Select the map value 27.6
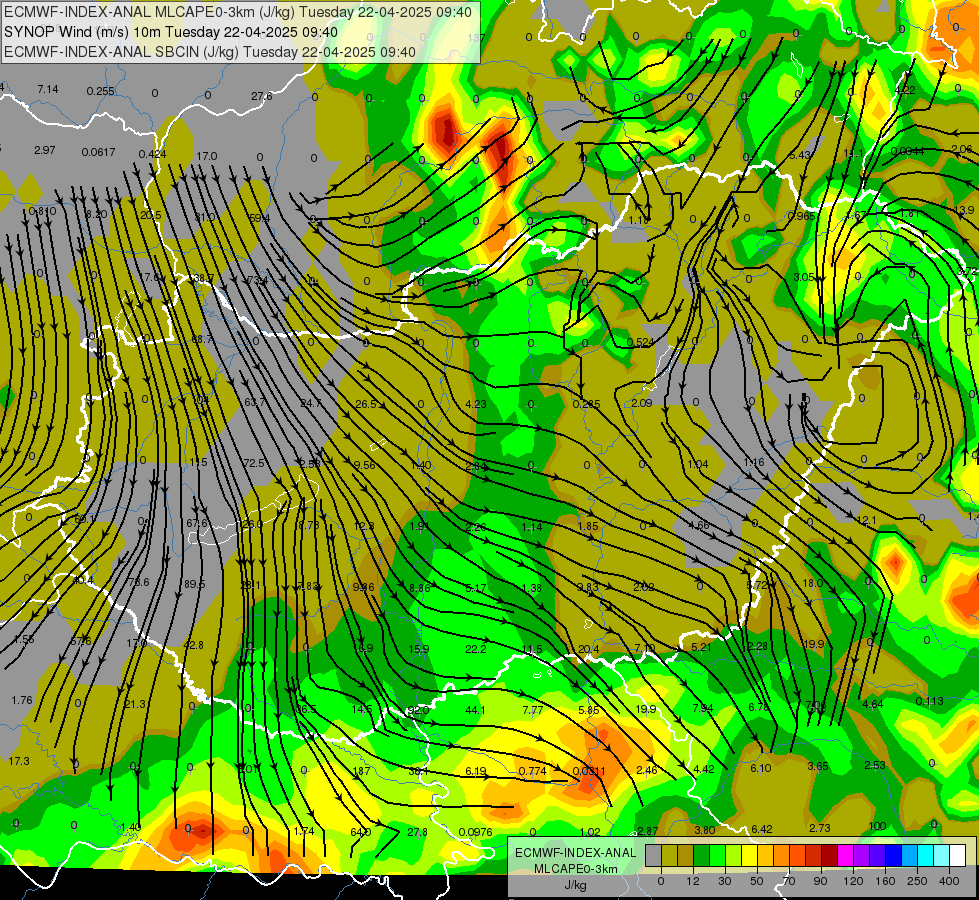Screen dimensions: 979x900 tap(262, 96)
